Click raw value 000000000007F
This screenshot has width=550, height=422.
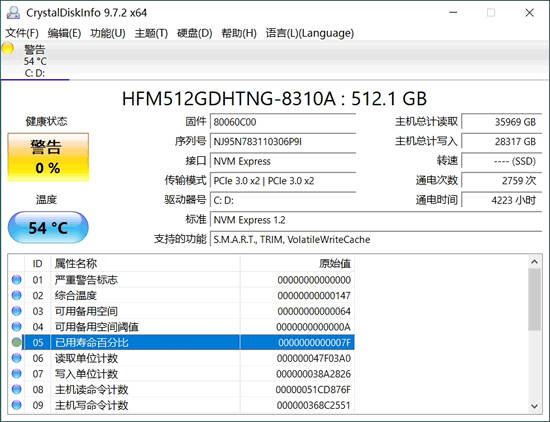coord(315,342)
